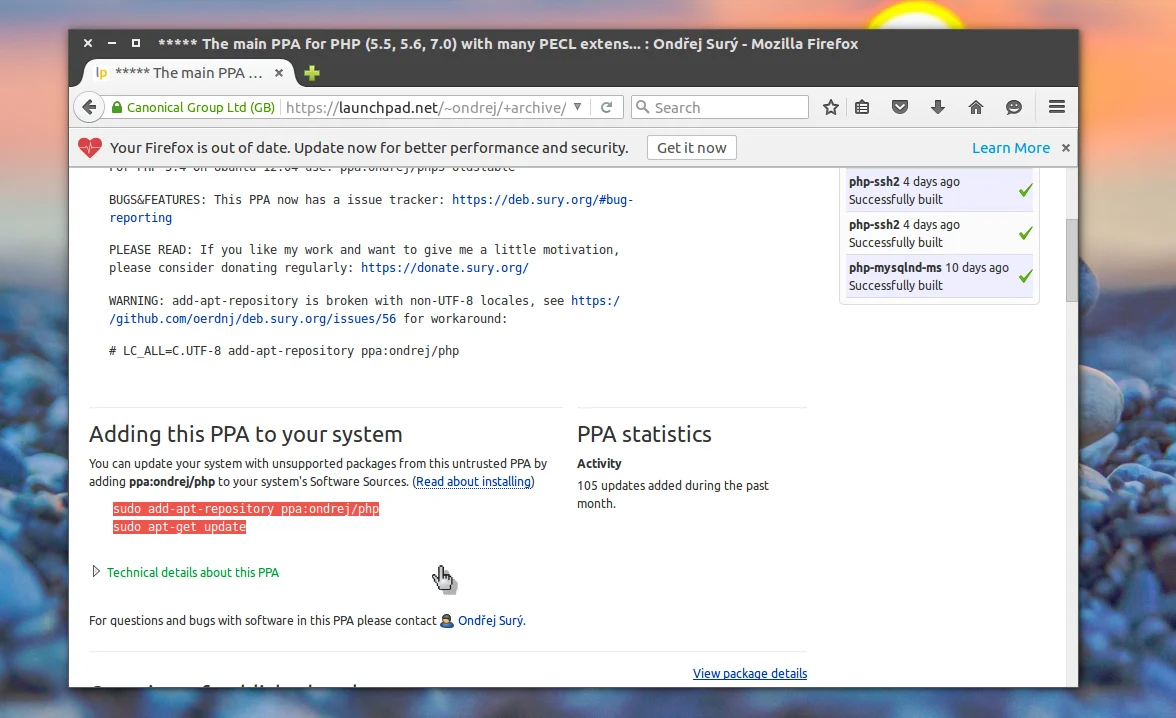This screenshot has width=1176, height=718.
Task: Click the search magnifier icon in search box
Action: [x=643, y=107]
